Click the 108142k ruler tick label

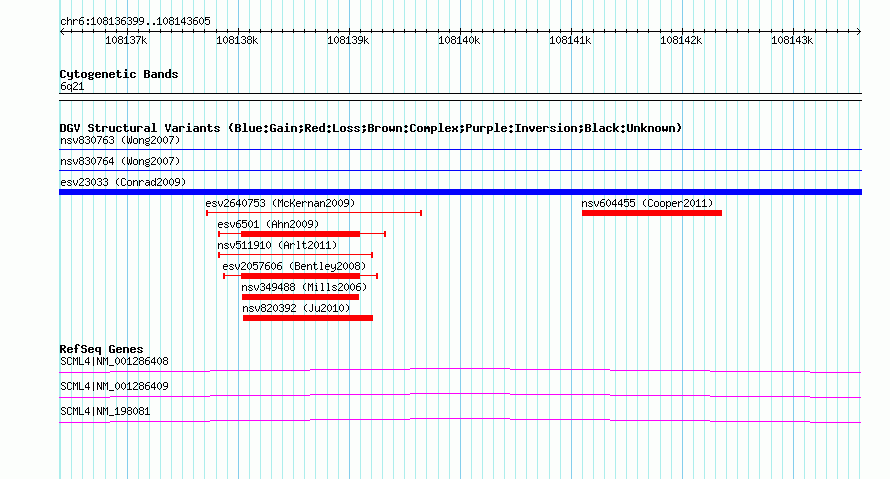point(681,40)
